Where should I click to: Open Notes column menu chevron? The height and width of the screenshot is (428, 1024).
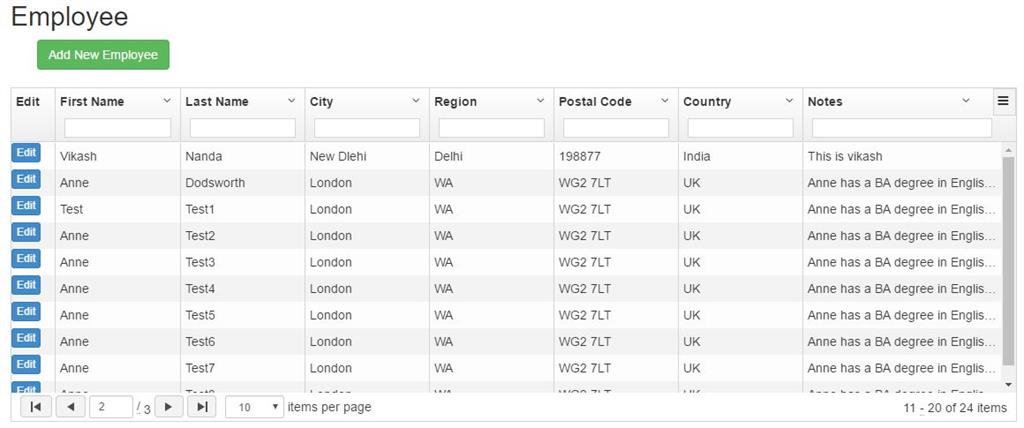tap(966, 101)
